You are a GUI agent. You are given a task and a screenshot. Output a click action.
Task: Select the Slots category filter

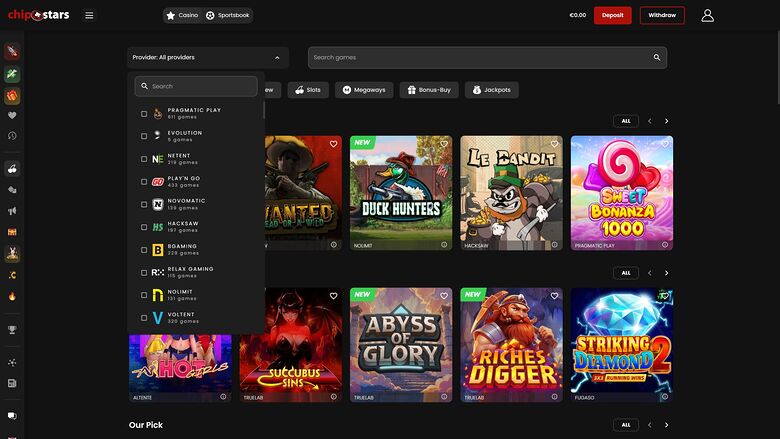pyautogui.click(x=308, y=90)
